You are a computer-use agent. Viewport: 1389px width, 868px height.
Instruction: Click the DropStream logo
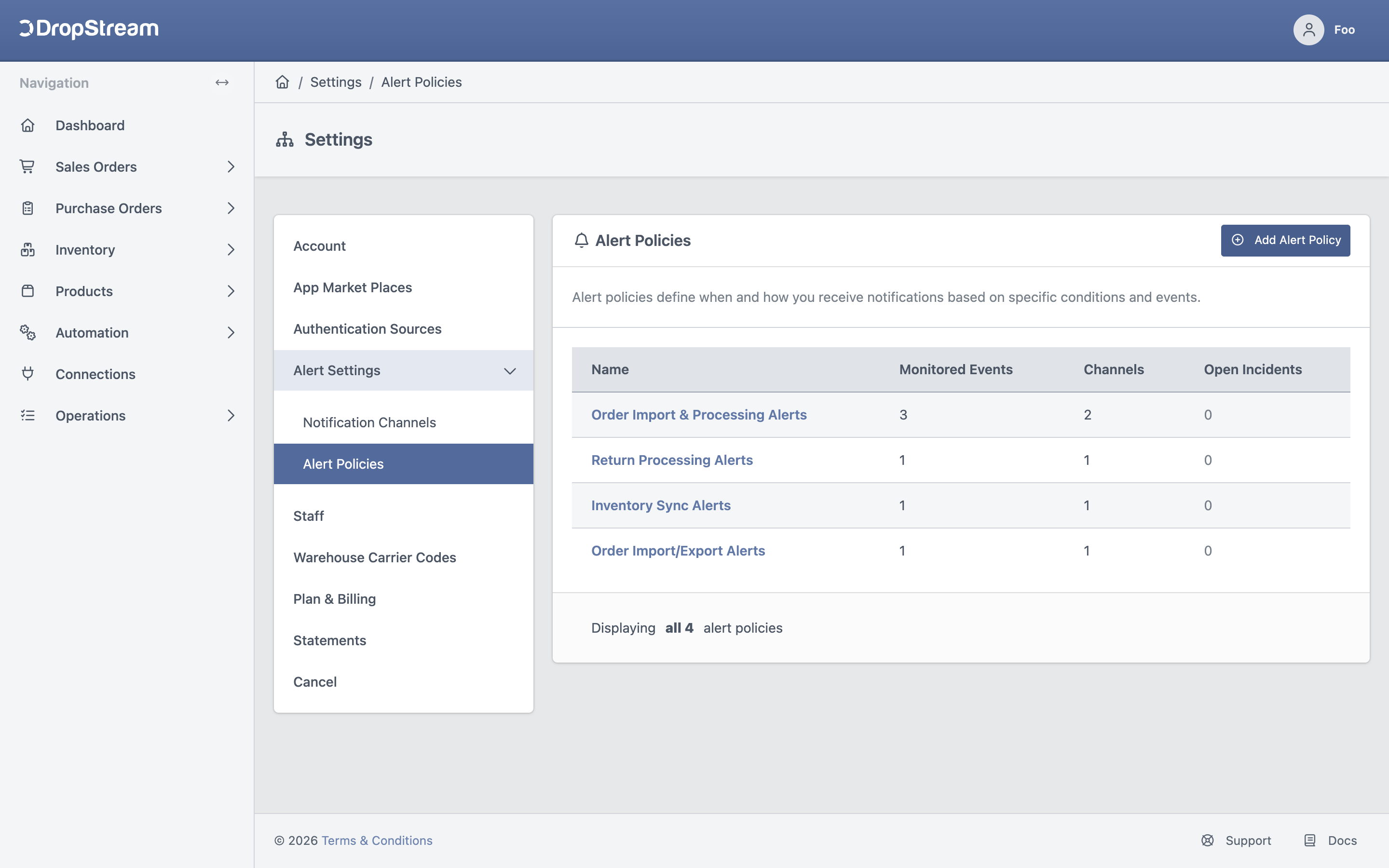[89, 29]
